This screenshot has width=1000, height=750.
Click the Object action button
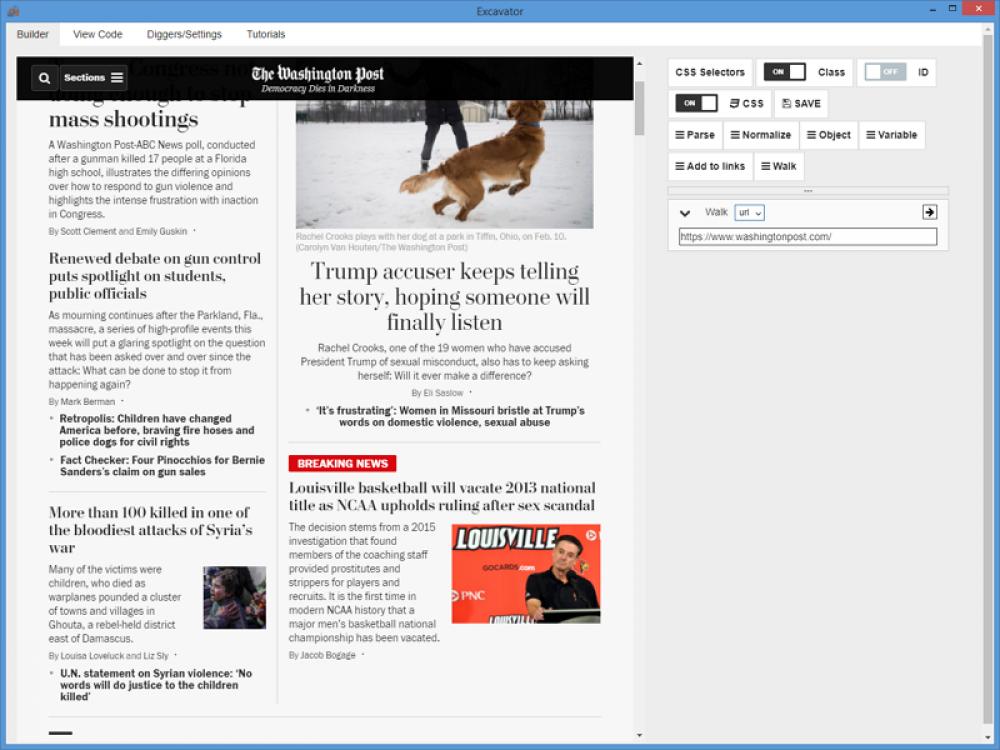click(828, 135)
